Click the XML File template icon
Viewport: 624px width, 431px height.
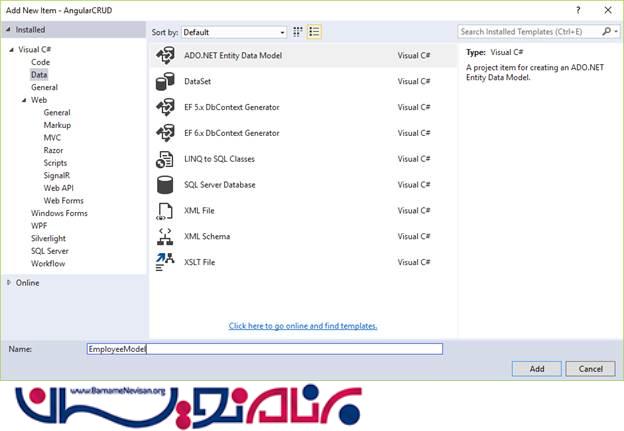pos(164,211)
